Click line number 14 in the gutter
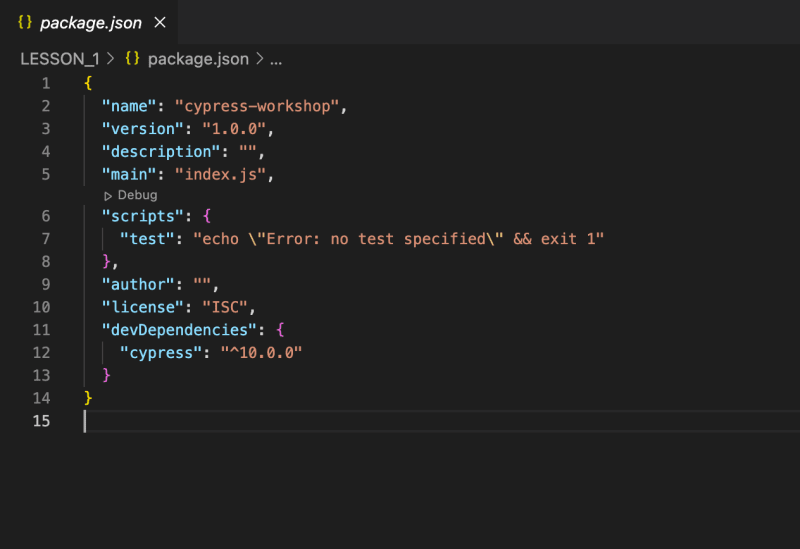This screenshot has height=549, width=800. [x=41, y=398]
